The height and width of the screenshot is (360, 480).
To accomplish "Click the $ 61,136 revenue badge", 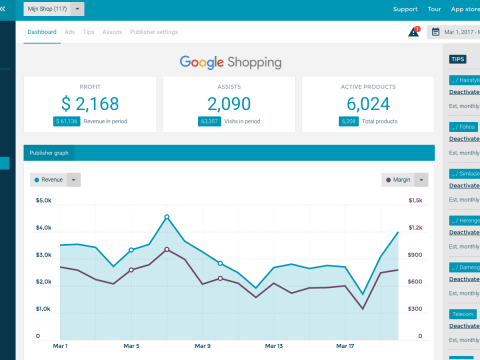I will 67,121.
